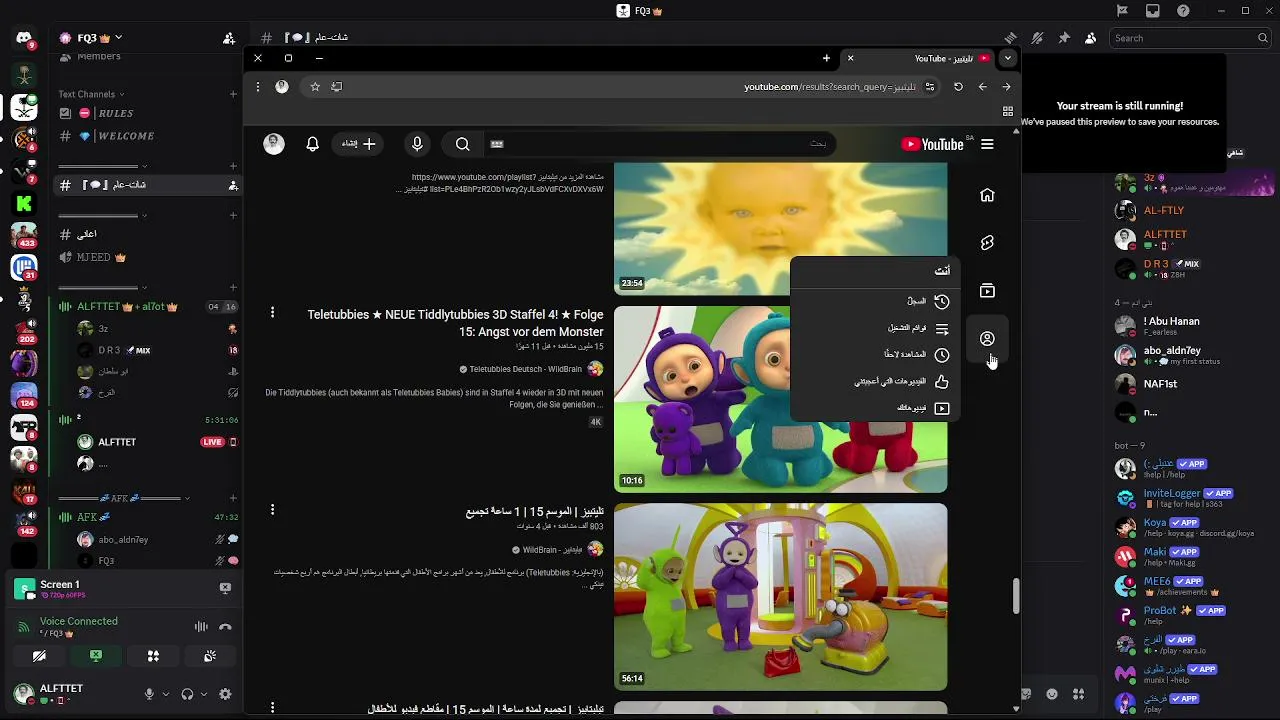The width and height of the screenshot is (1280, 720).
Task: Click YouTube page vertical scrollbar thumb
Action: point(1016,596)
